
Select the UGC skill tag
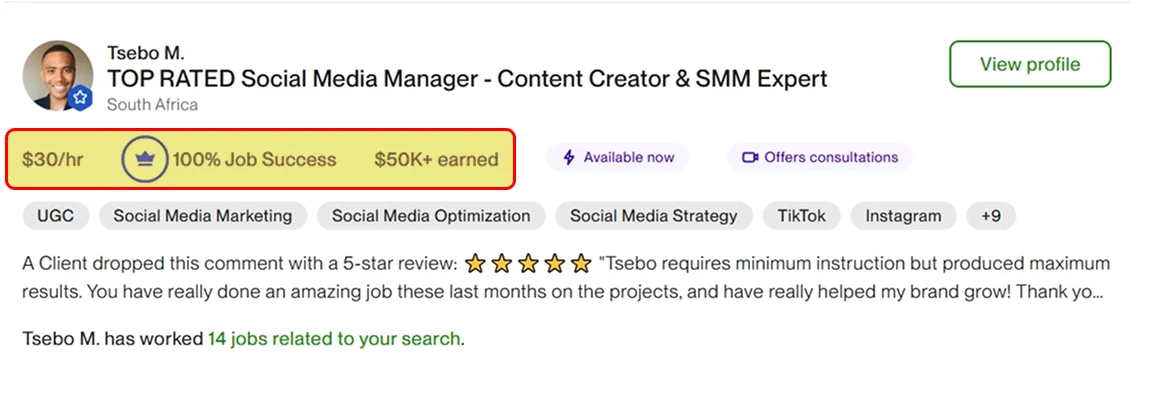[55, 216]
